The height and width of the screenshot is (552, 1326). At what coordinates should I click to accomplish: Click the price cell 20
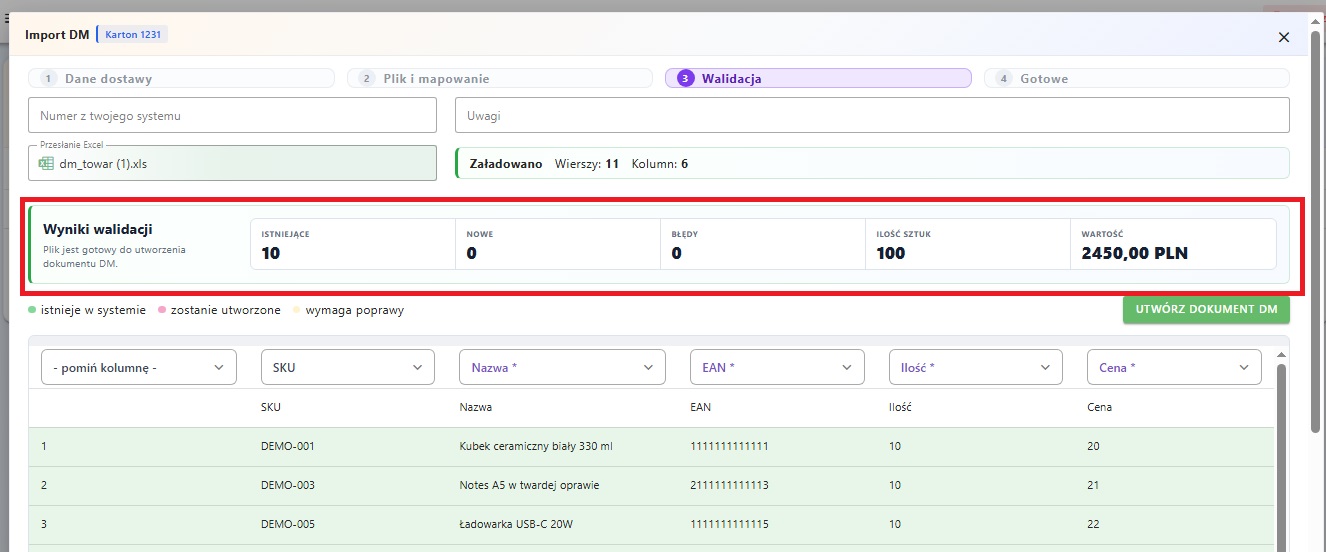click(x=1093, y=446)
